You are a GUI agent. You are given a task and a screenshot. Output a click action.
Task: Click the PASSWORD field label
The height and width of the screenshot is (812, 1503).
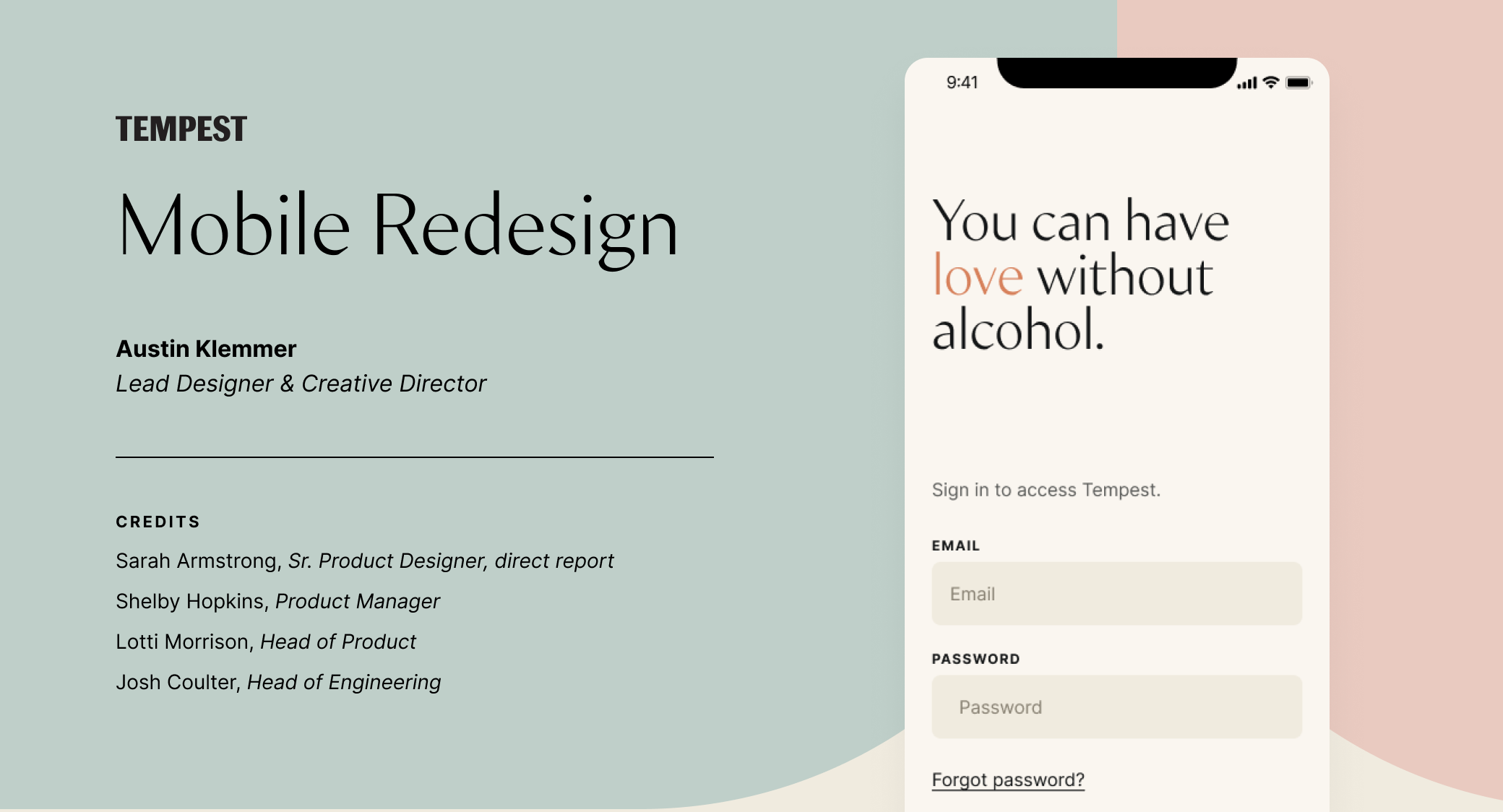click(976, 659)
